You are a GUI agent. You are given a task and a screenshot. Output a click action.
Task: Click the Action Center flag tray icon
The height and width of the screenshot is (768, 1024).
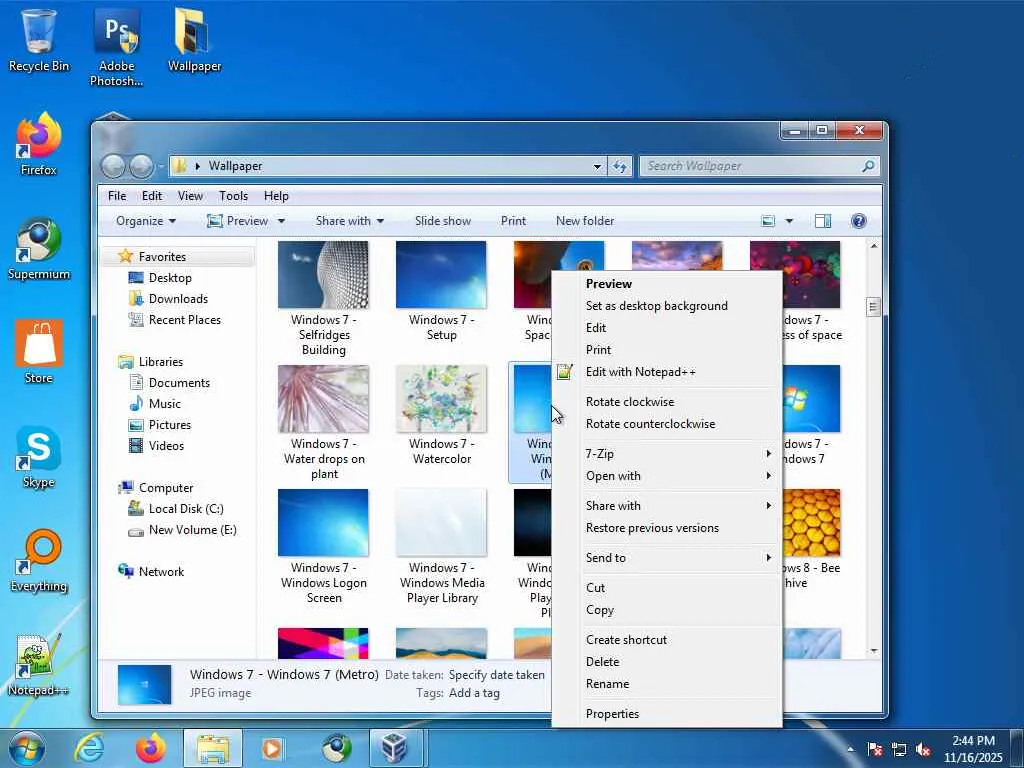(x=874, y=749)
